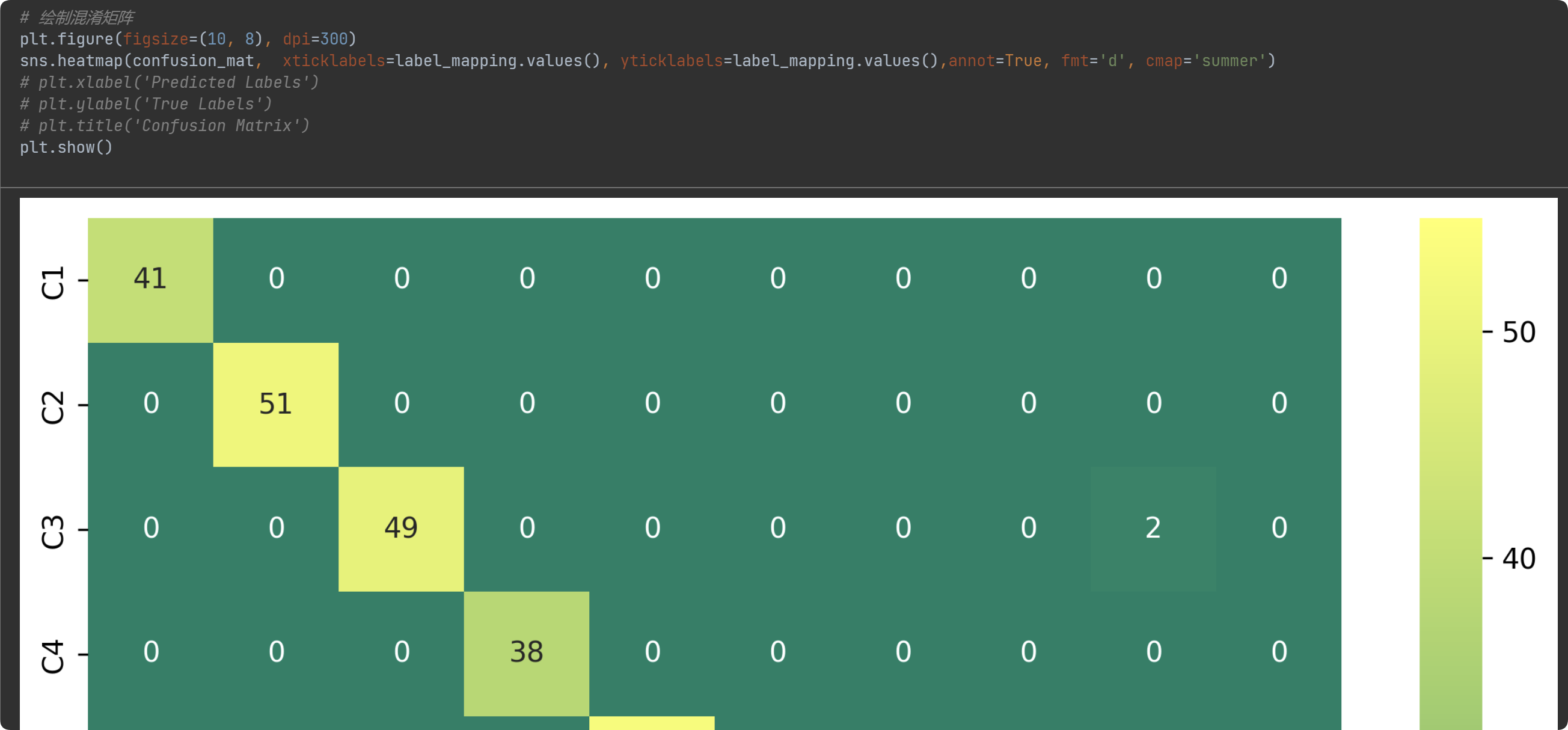Select the diagonal cell with value 49
The height and width of the screenshot is (730, 1568).
(401, 529)
